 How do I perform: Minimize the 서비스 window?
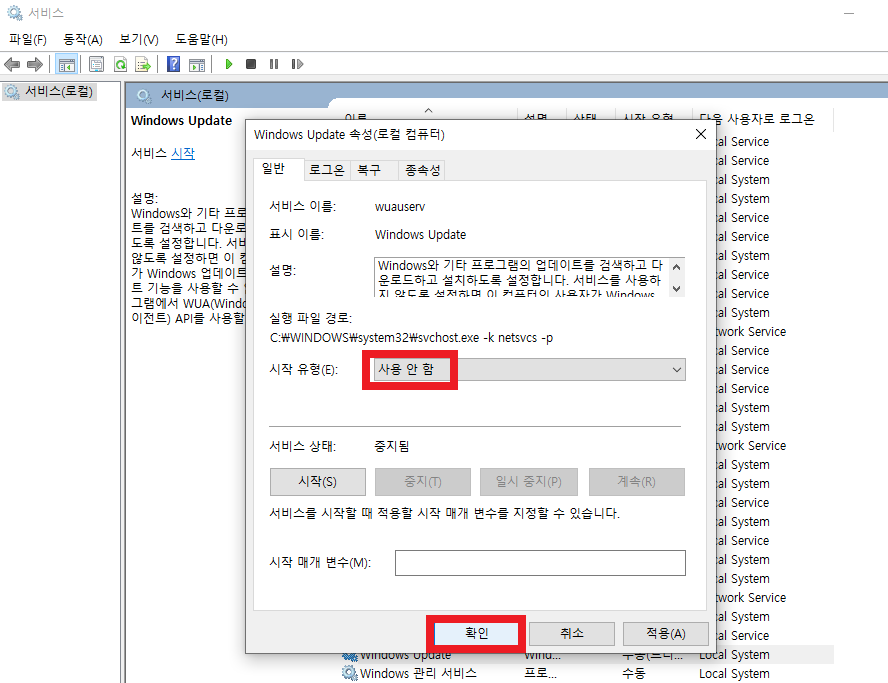(x=849, y=13)
